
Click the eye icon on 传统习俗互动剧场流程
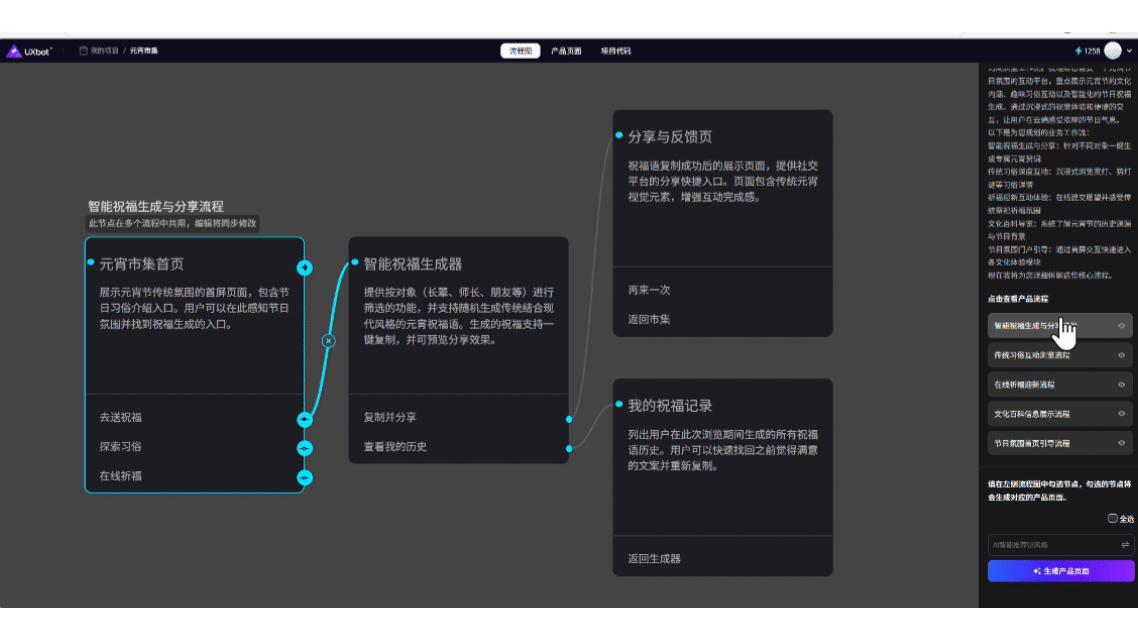coord(1121,355)
